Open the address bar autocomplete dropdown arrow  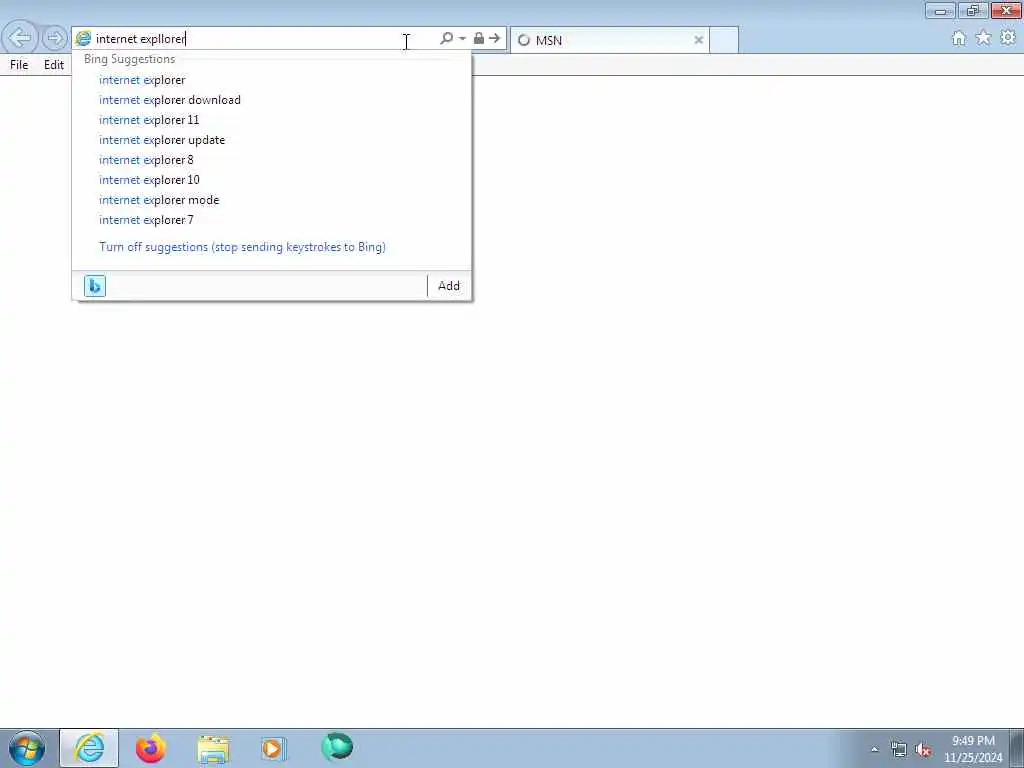pos(462,39)
